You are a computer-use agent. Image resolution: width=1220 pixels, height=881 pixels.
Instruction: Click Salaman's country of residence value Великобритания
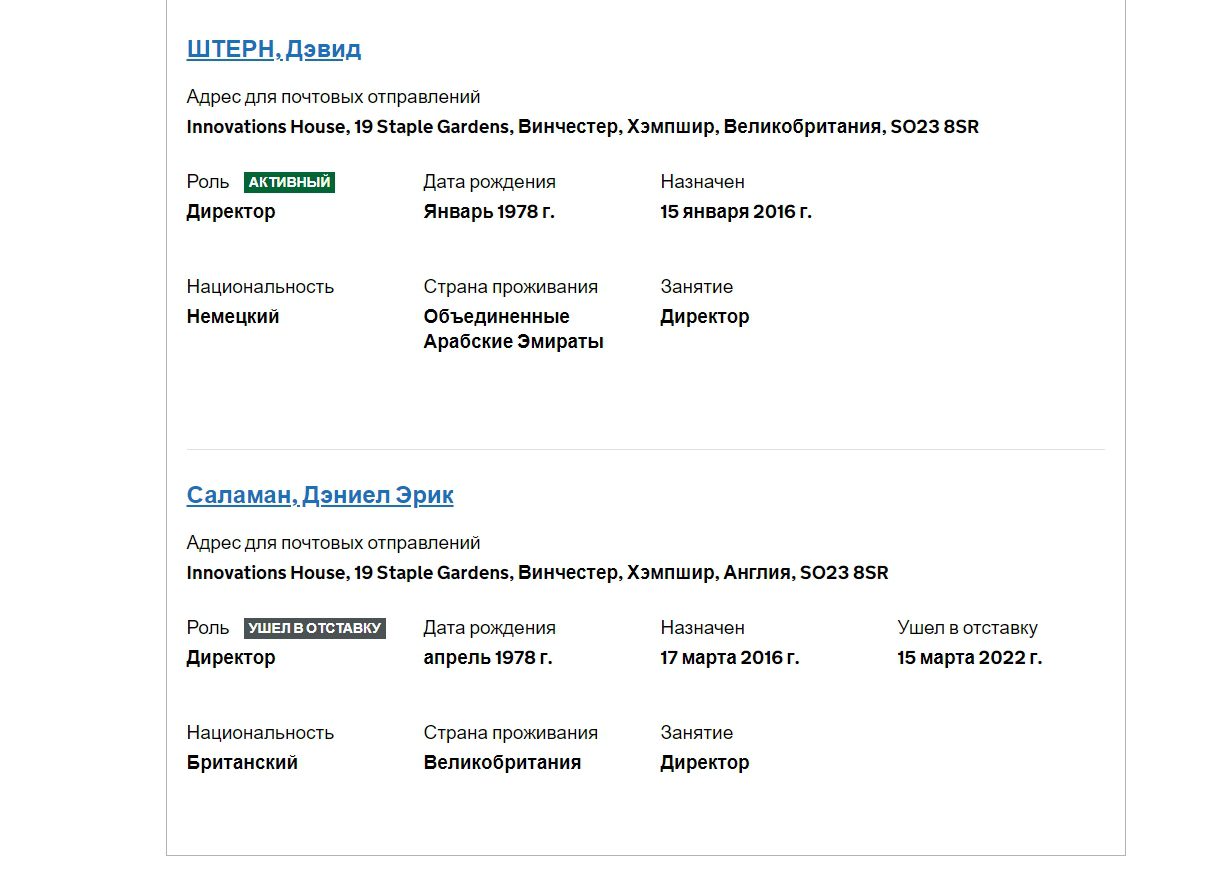(502, 763)
